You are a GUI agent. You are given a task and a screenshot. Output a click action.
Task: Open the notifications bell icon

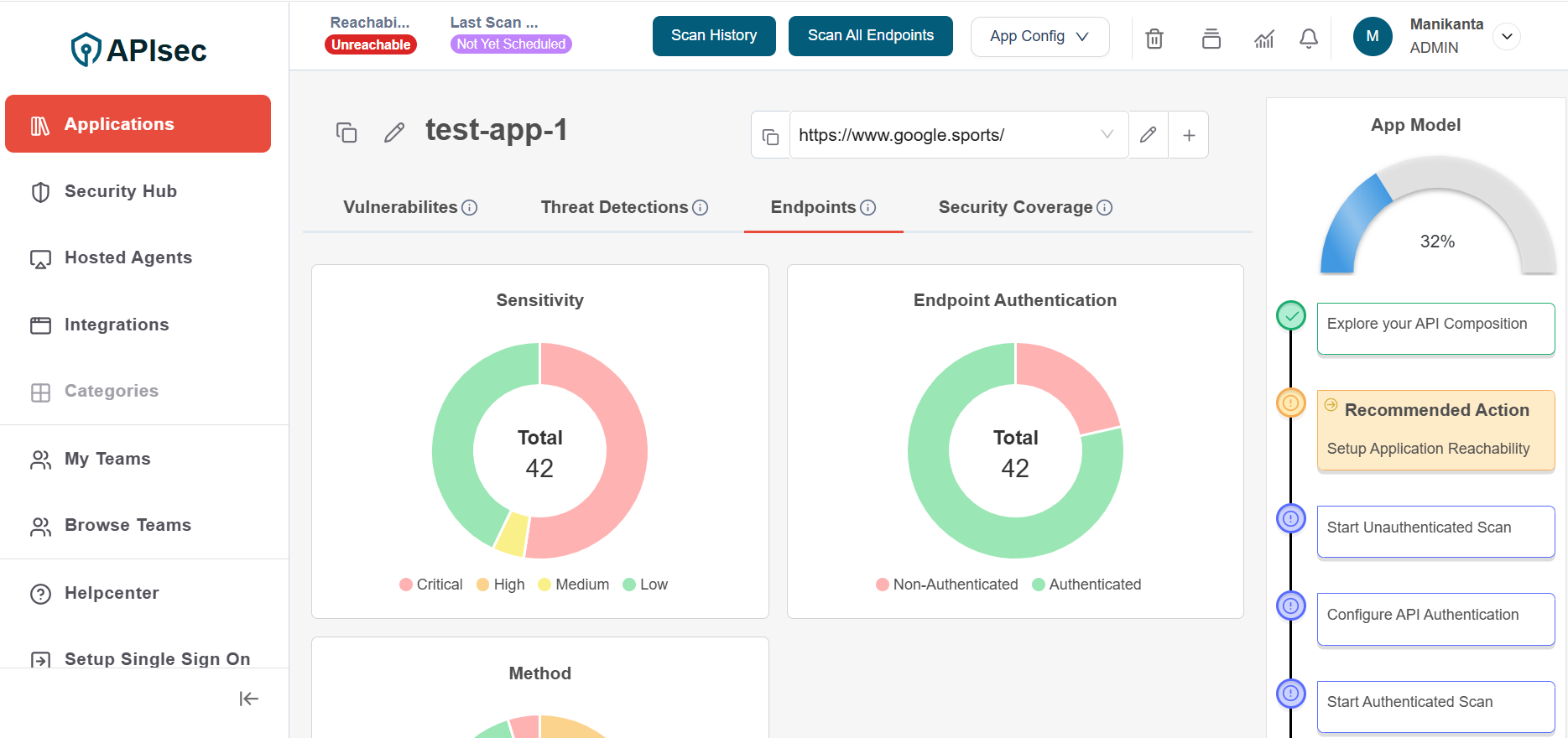click(x=1308, y=38)
